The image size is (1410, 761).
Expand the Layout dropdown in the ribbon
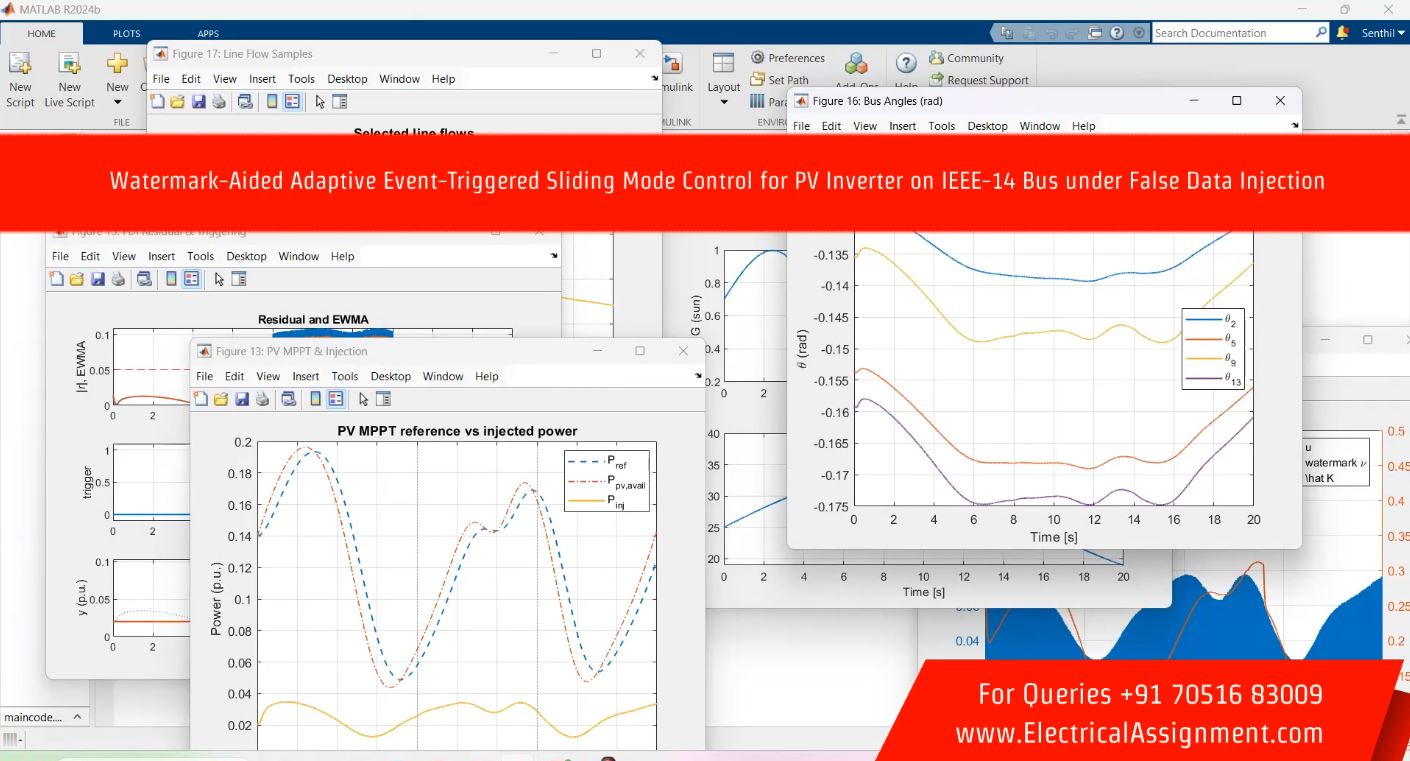click(x=723, y=102)
